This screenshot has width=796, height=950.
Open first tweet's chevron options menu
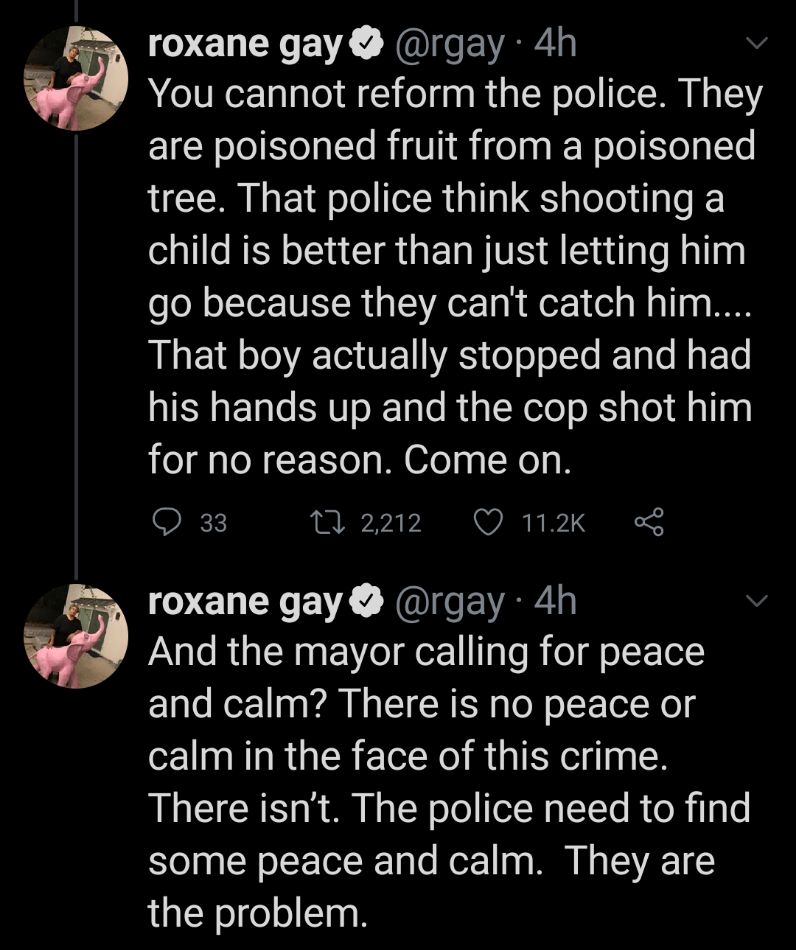click(x=757, y=44)
